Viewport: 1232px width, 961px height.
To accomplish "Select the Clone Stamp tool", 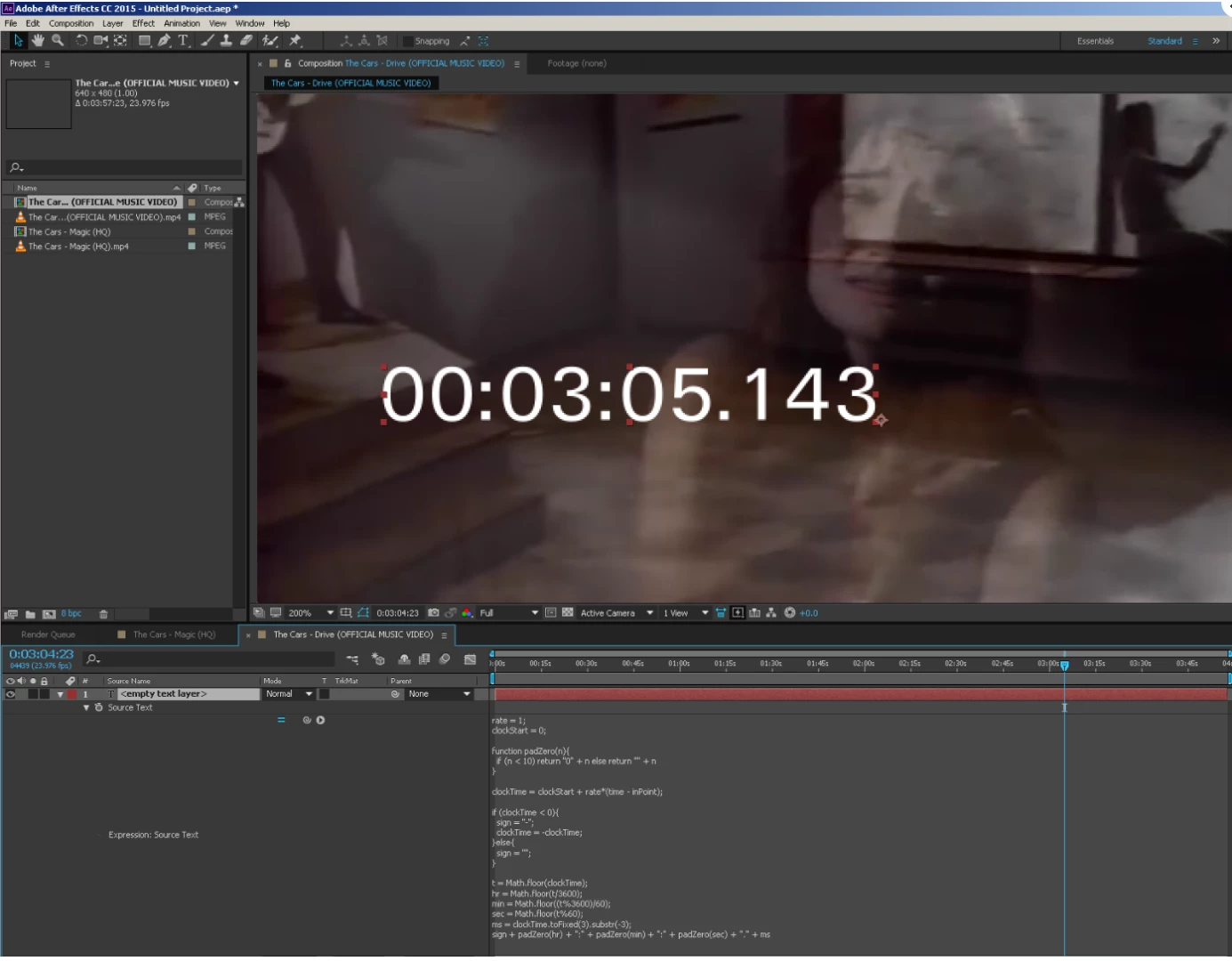I will point(226,41).
